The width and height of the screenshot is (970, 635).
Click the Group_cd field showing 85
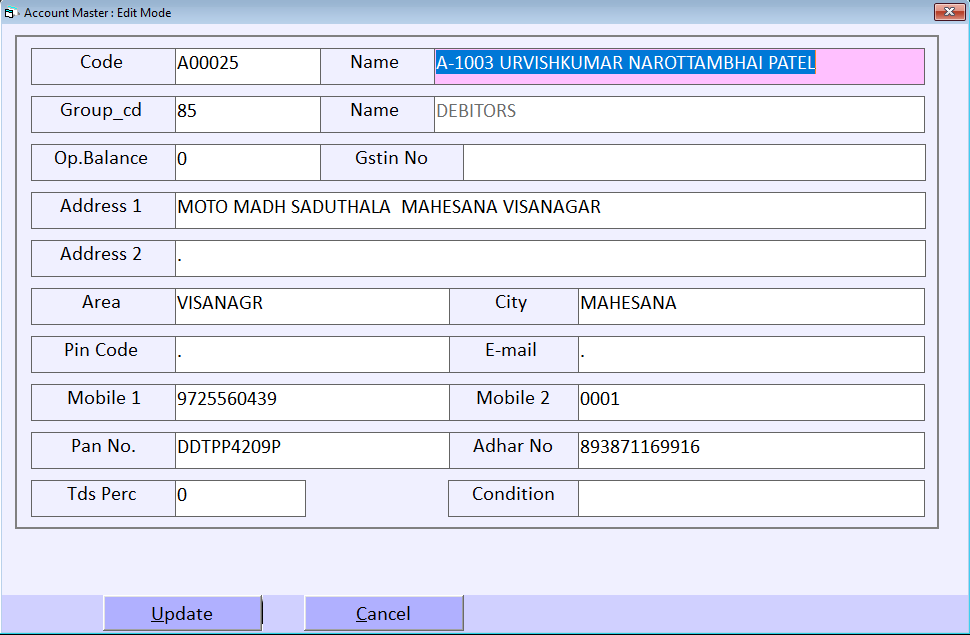tap(247, 114)
